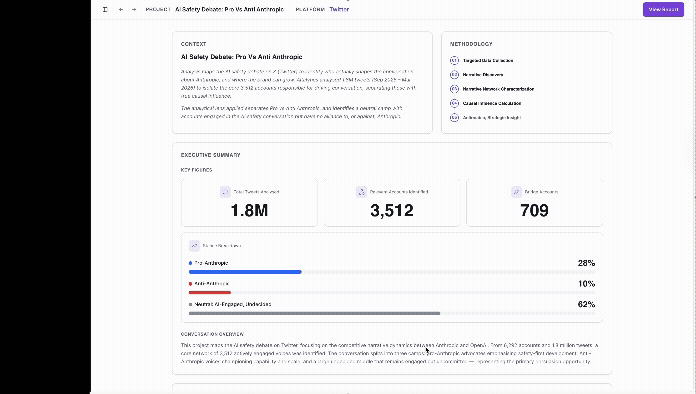Click the 1.8M figure

tap(249, 210)
